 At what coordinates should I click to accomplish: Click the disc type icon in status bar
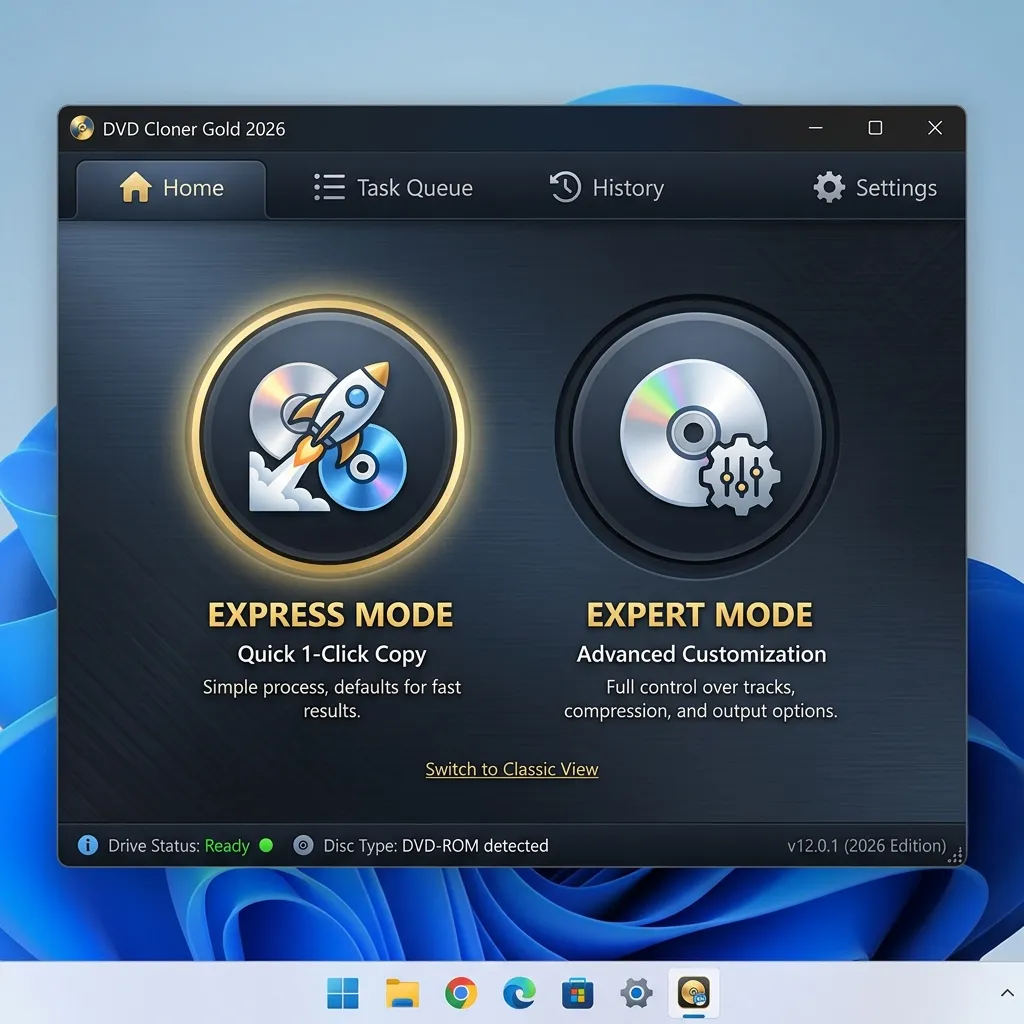(303, 845)
